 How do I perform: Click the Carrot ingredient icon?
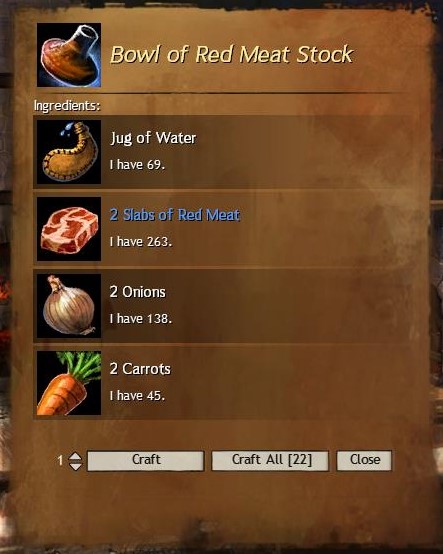69,383
